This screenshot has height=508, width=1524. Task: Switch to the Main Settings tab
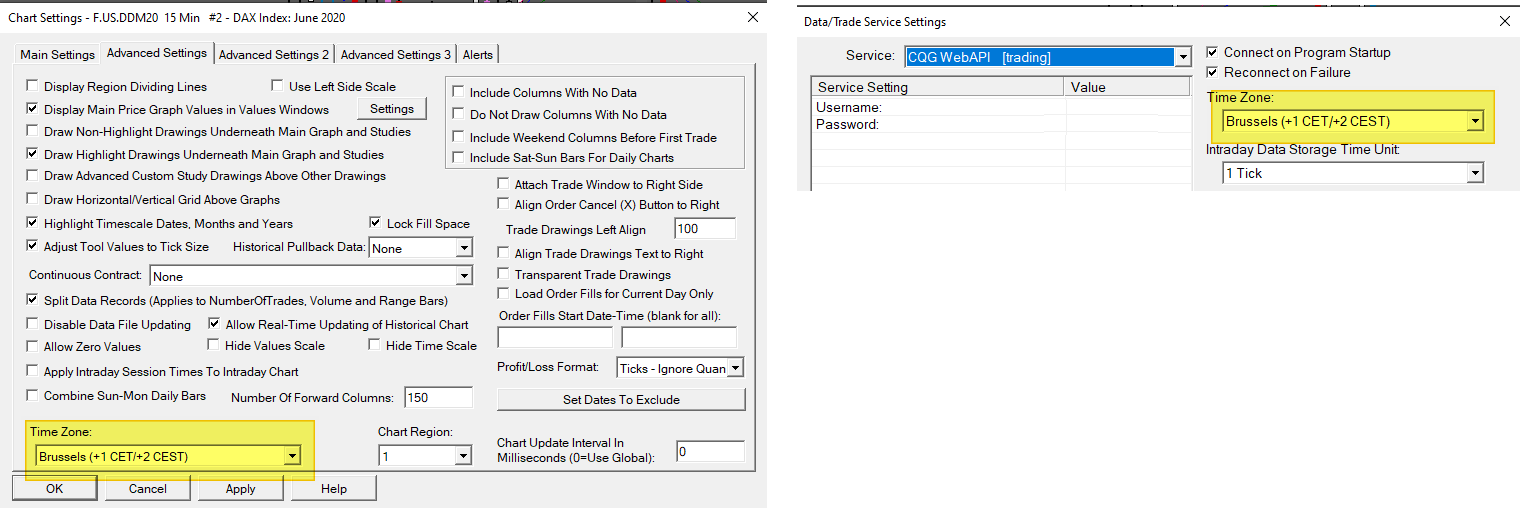click(x=58, y=55)
